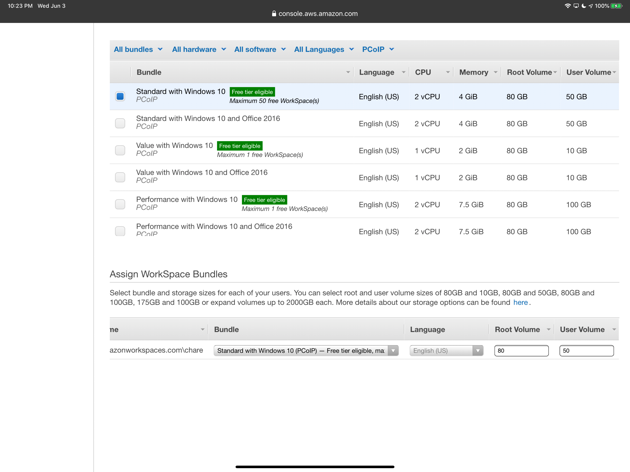
Task: Sort assignment table by Root Volume arrow
Action: (548, 329)
